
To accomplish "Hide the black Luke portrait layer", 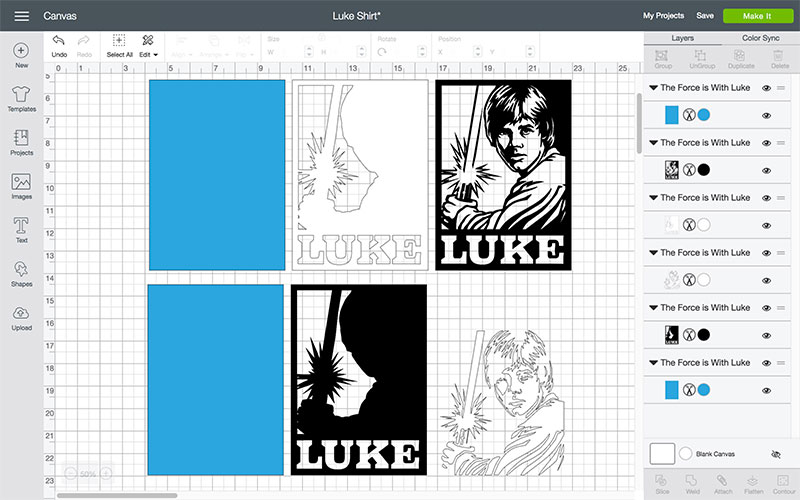I will pyautogui.click(x=766, y=171).
